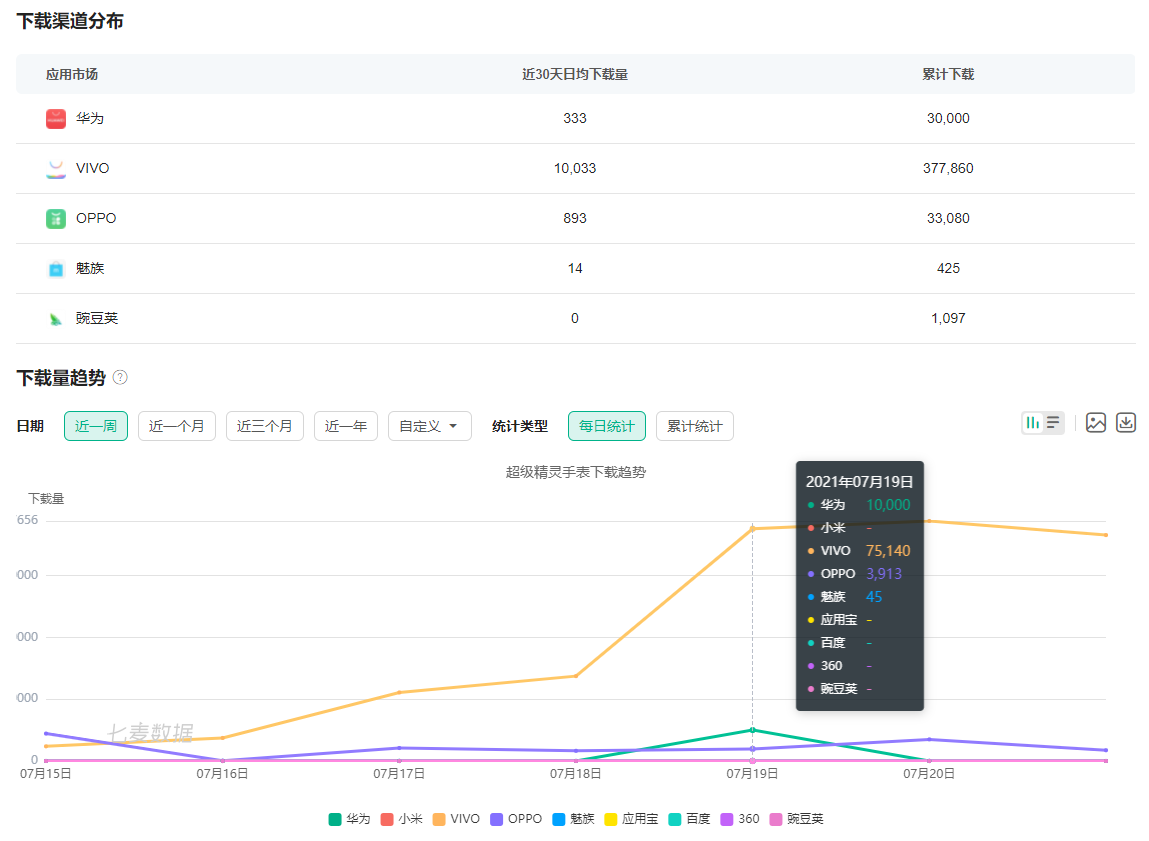Choose 每日统计 statistic type

click(606, 426)
